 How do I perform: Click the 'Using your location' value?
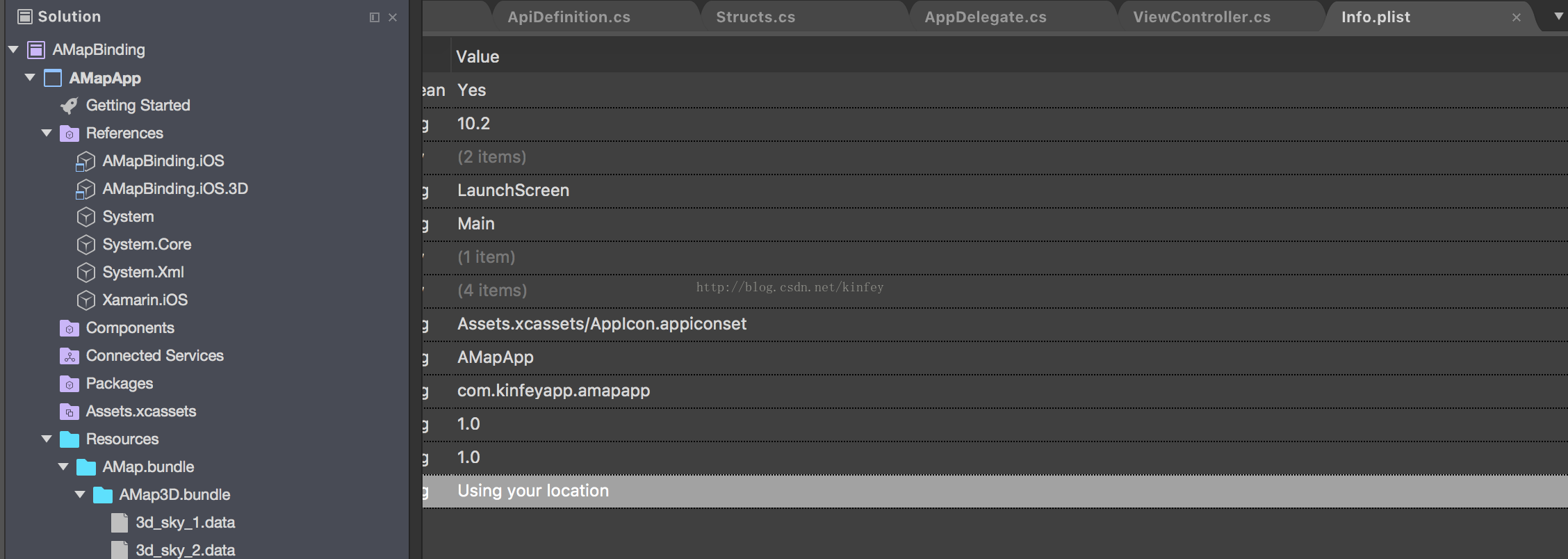click(533, 491)
